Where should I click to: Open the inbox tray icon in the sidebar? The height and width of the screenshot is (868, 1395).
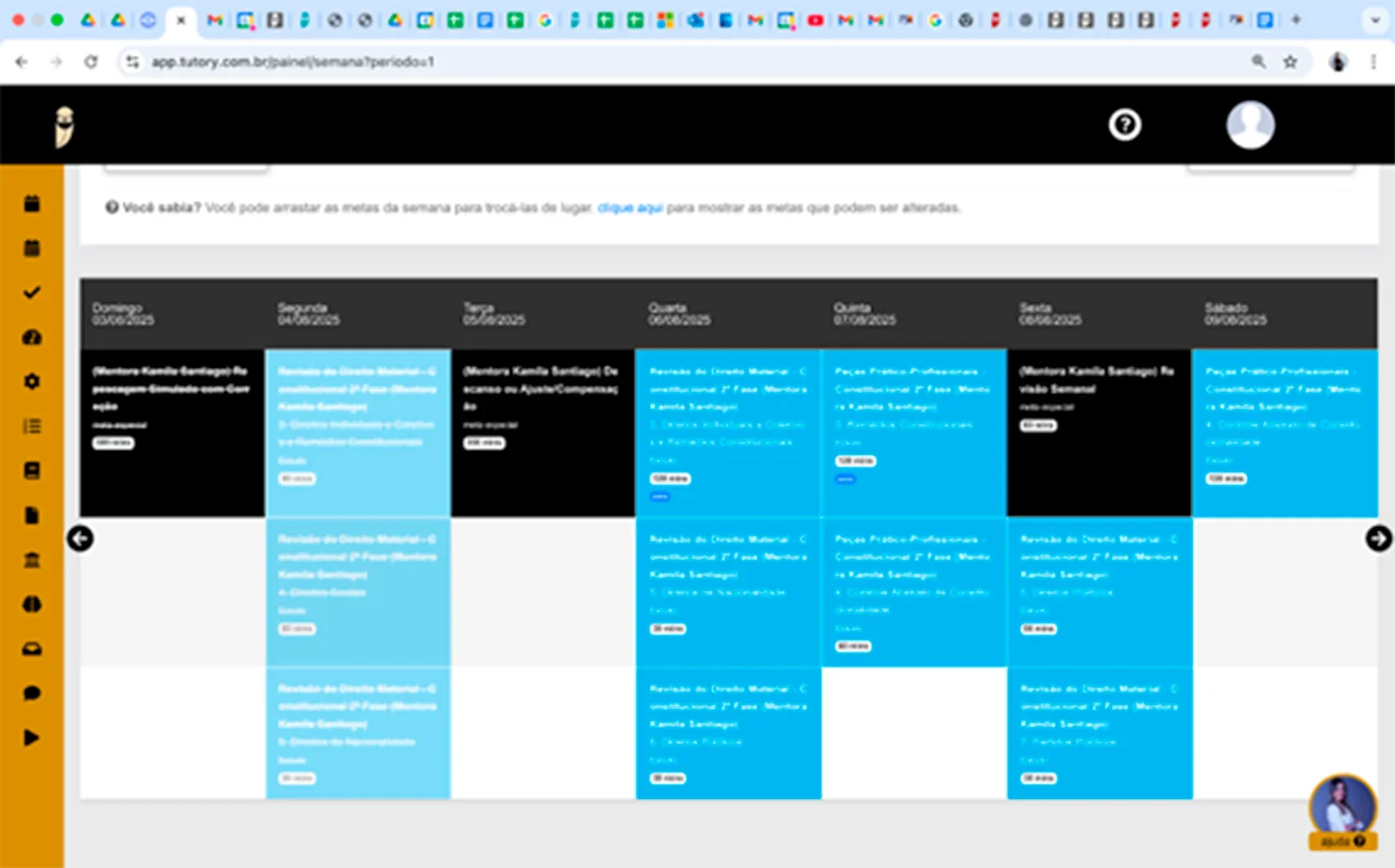(x=32, y=649)
